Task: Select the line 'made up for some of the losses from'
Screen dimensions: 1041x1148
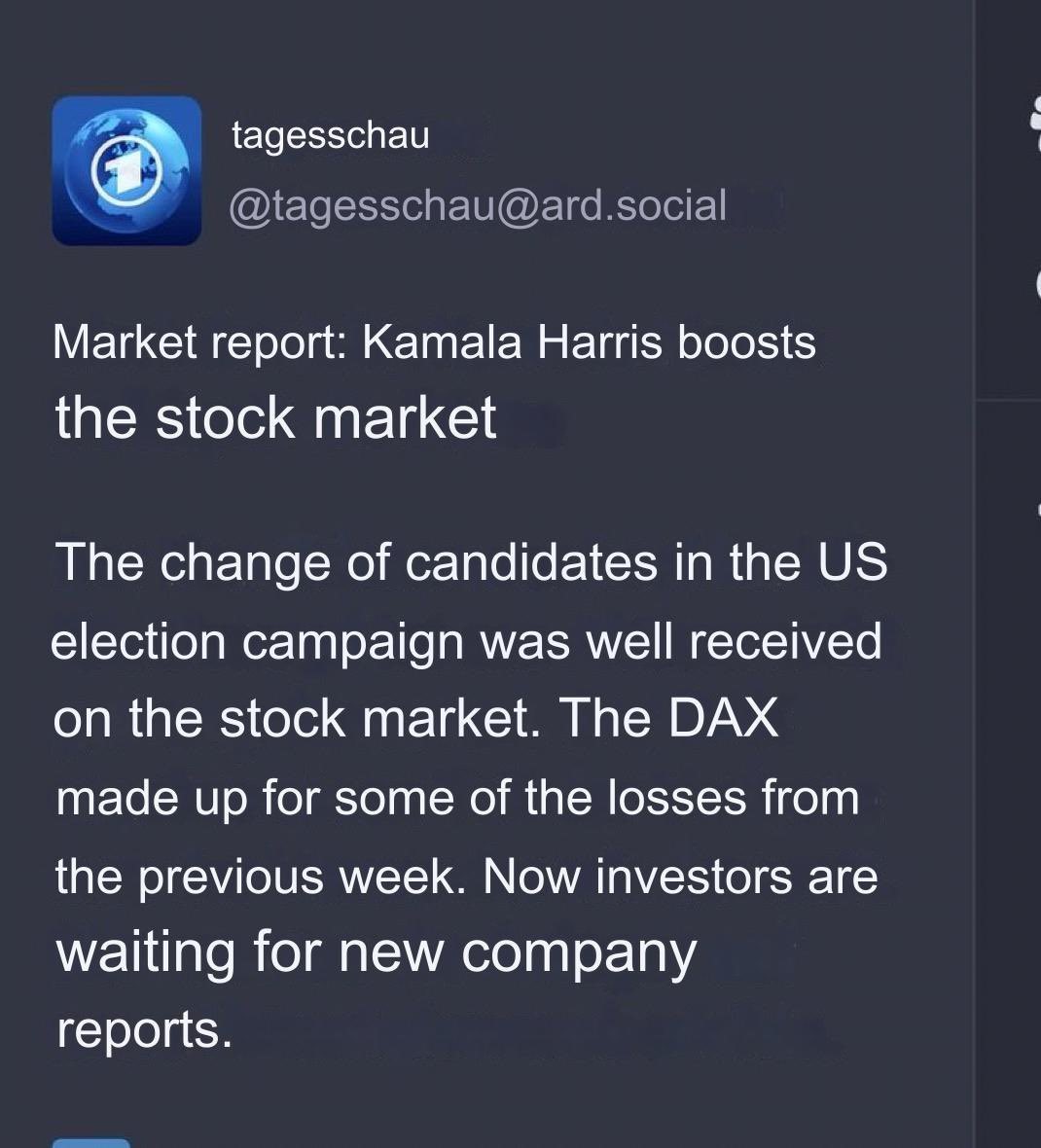Action: [x=457, y=798]
